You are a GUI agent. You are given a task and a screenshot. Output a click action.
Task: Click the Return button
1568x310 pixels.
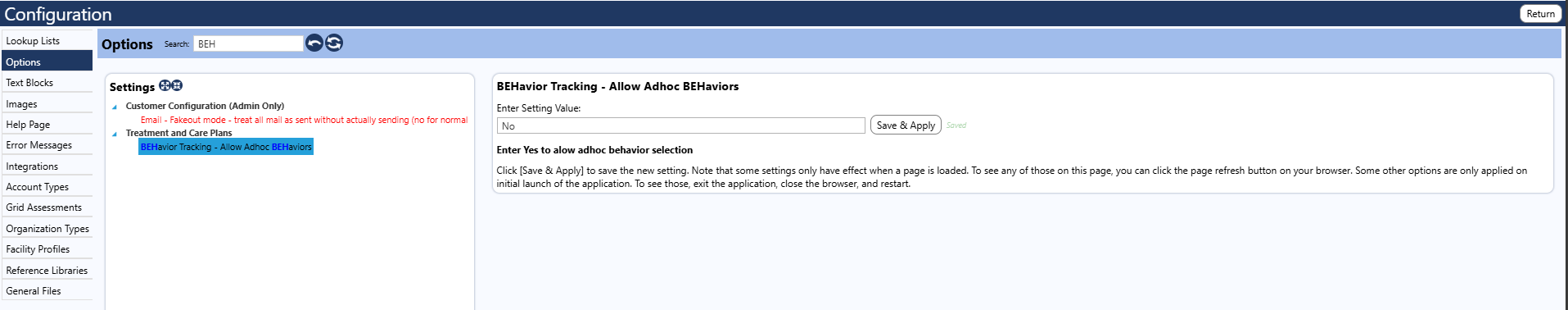(1540, 14)
